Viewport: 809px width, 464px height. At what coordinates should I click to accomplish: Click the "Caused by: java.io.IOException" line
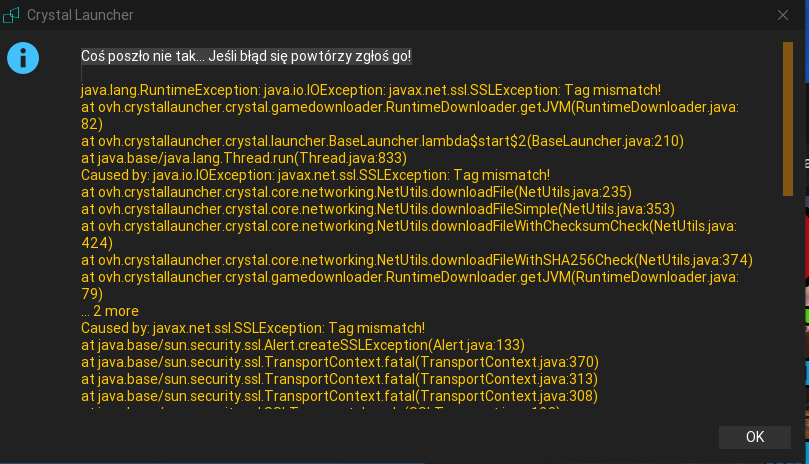pyautogui.click(x=322, y=175)
